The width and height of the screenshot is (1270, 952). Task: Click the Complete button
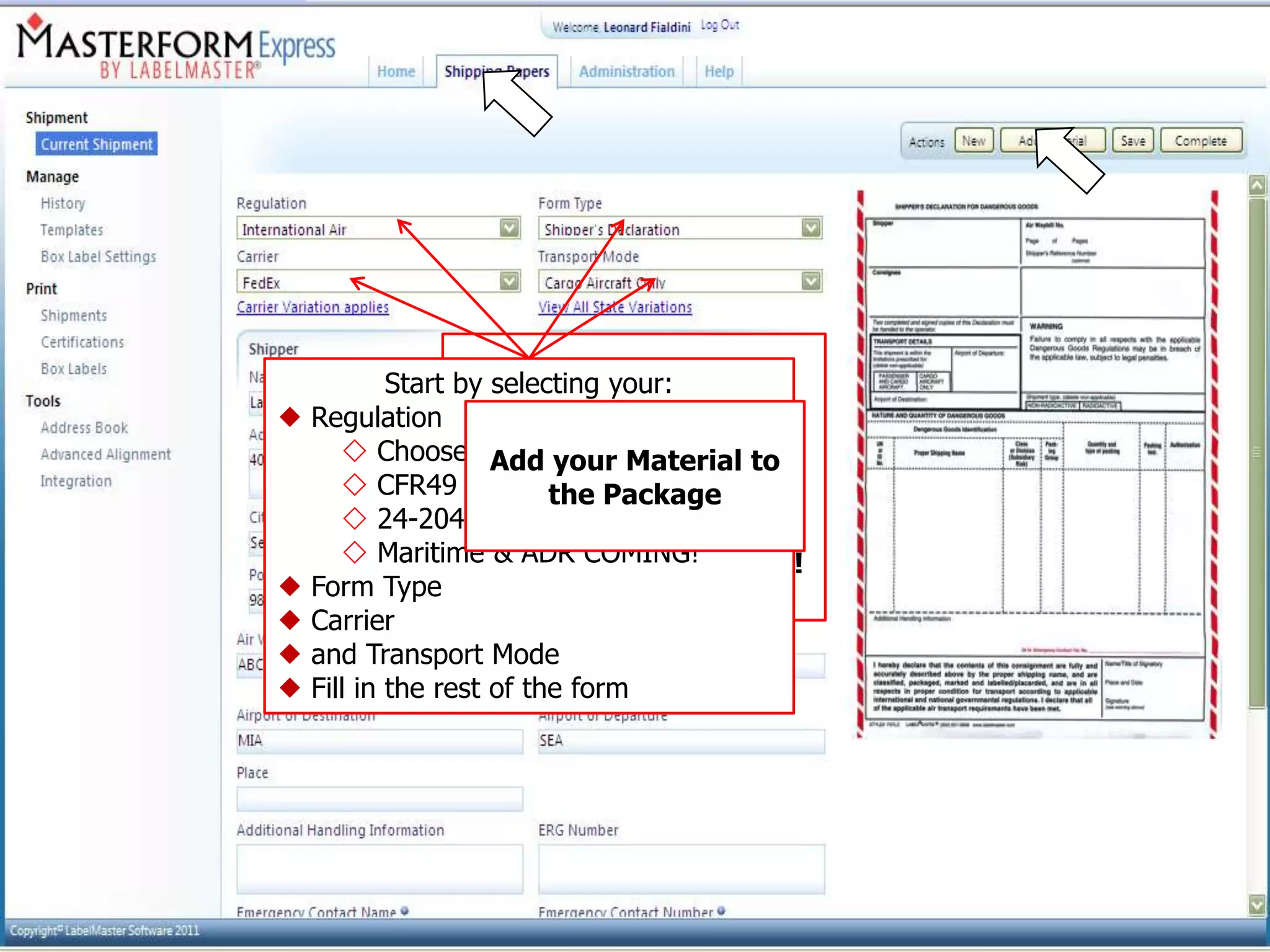click(x=1201, y=141)
